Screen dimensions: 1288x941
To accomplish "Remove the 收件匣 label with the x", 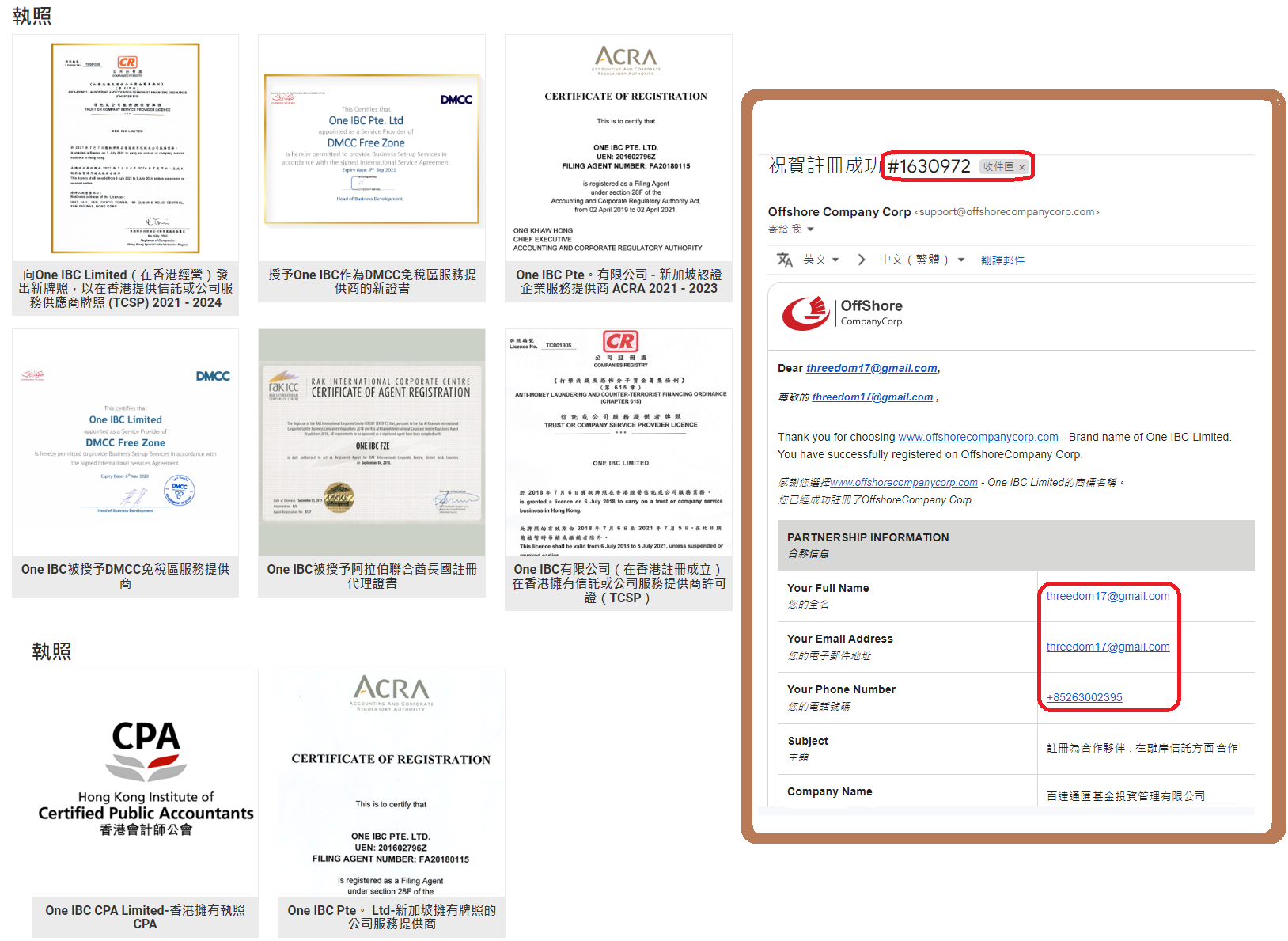I will 1021,167.
